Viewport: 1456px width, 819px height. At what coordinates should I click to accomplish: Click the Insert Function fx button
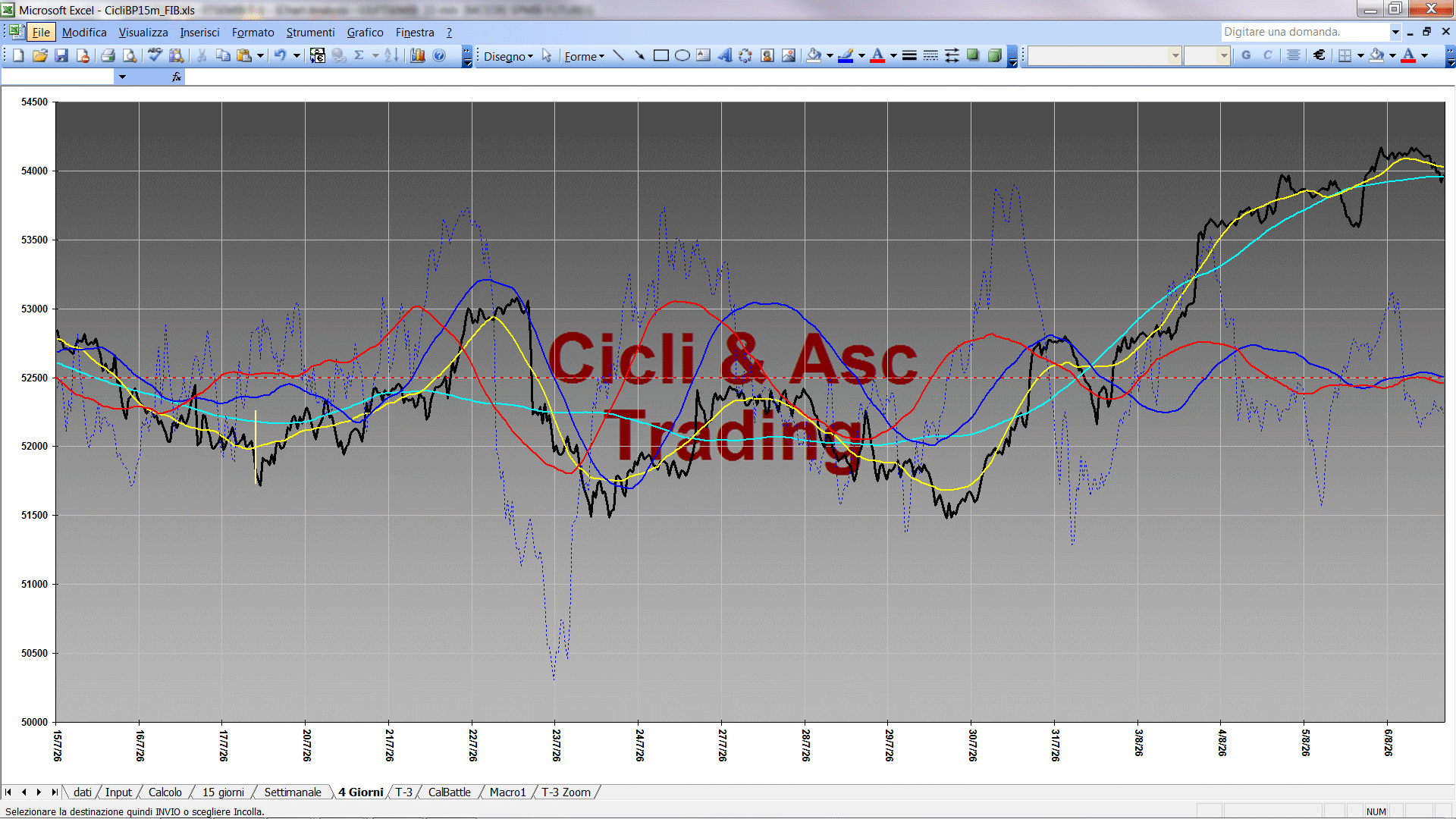[x=177, y=77]
